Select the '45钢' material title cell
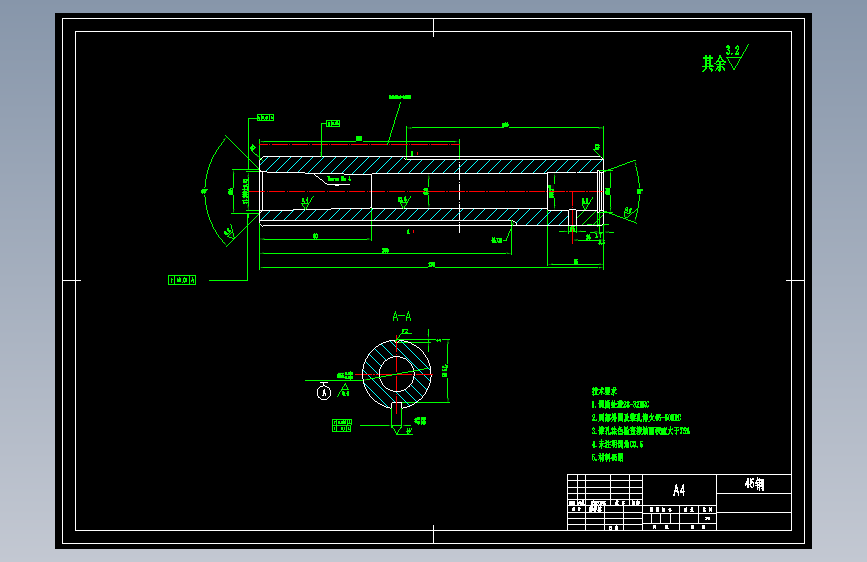 (x=754, y=484)
